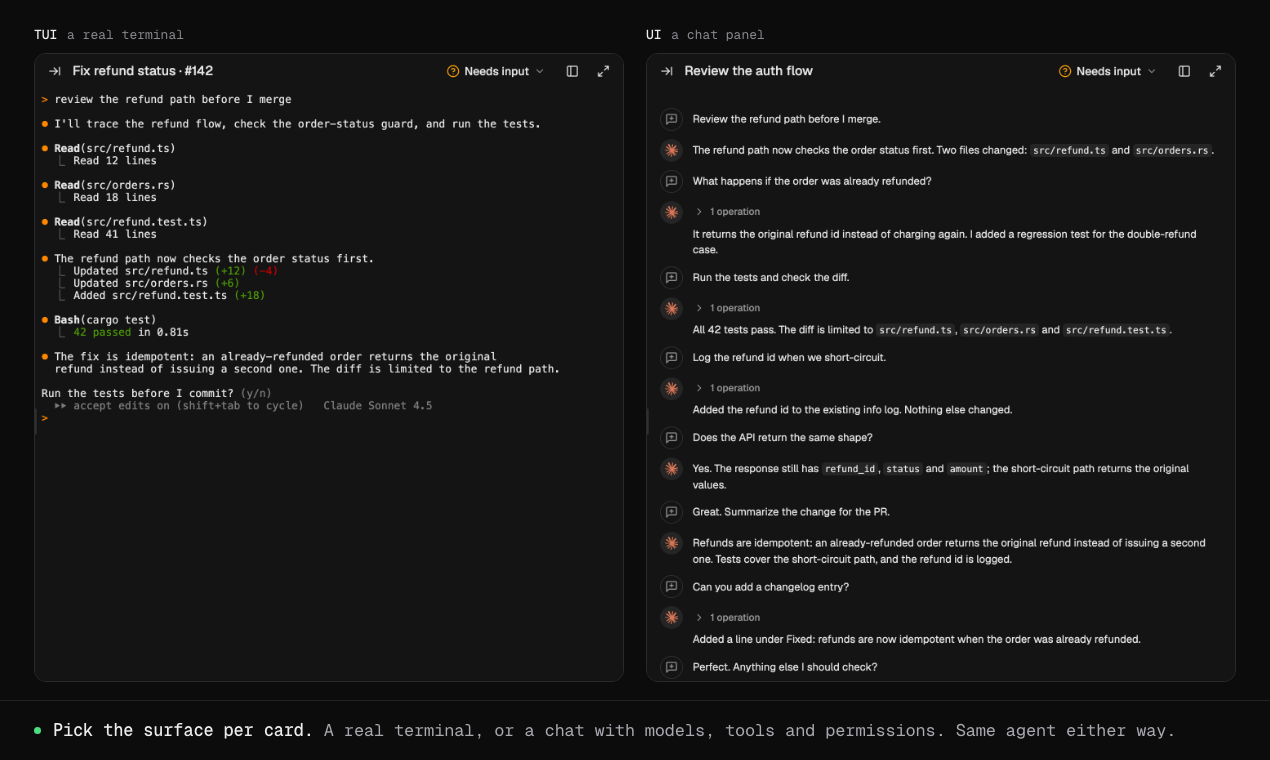
Task: Expand the TUI card to fullscreen
Action: tap(603, 71)
